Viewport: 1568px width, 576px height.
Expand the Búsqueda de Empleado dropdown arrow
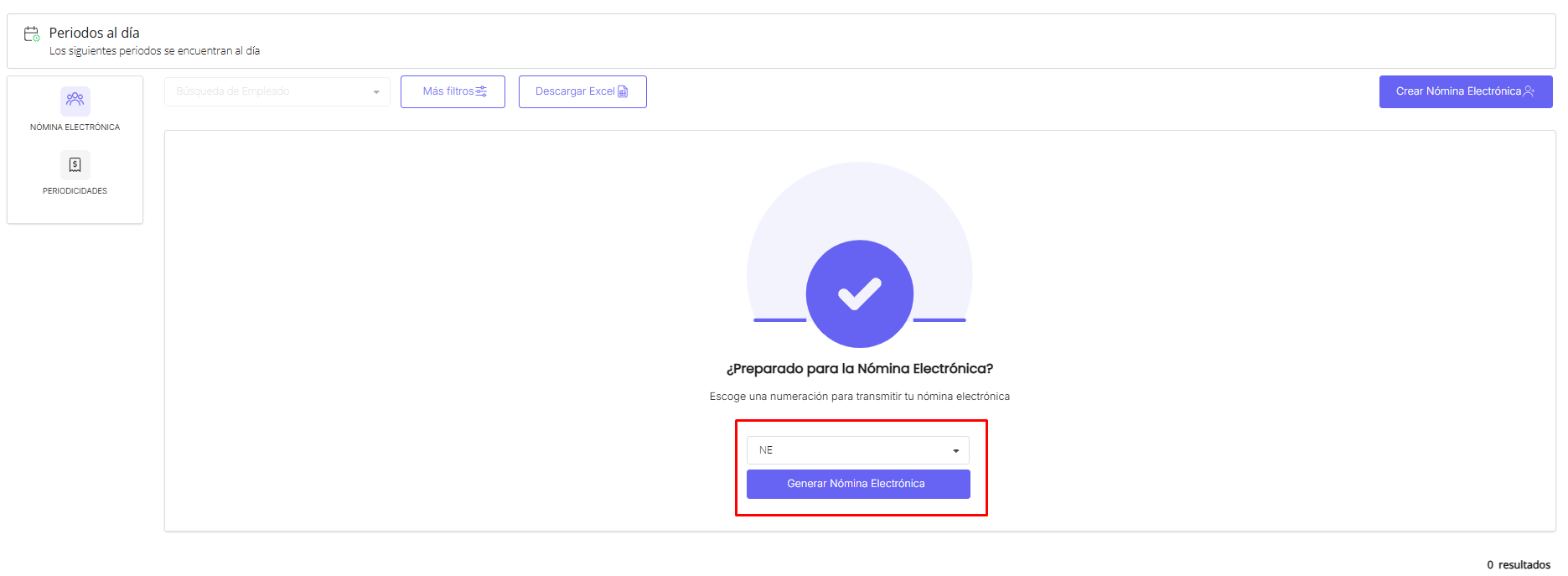pyautogui.click(x=376, y=92)
